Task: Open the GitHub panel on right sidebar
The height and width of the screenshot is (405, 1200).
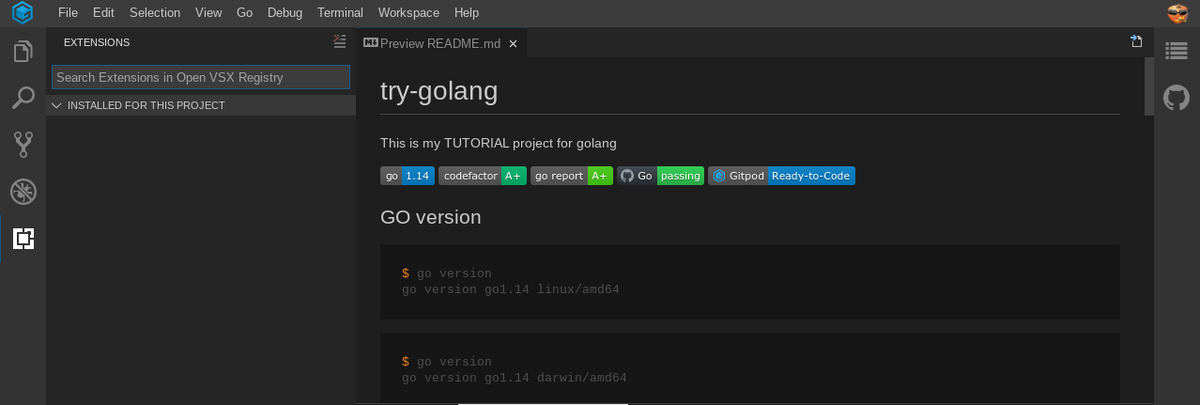Action: tap(1176, 97)
